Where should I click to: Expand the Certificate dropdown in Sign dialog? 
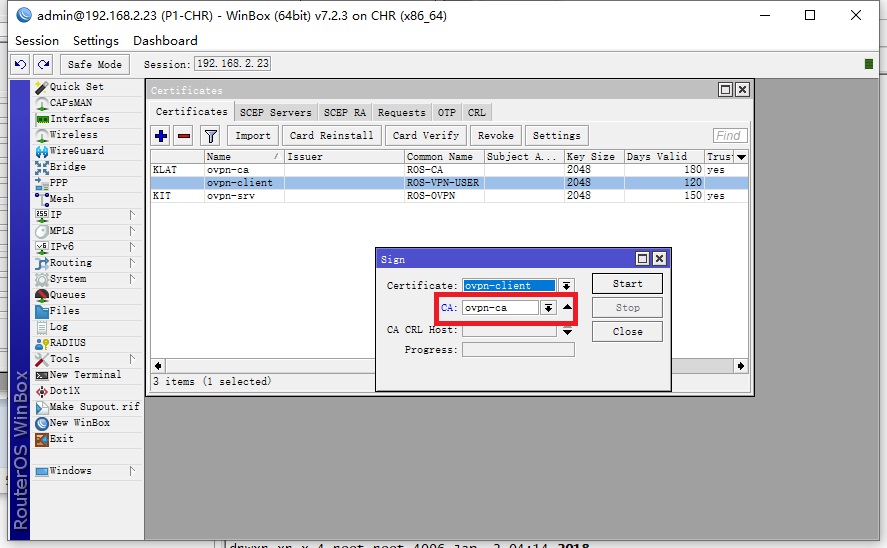pos(567,286)
